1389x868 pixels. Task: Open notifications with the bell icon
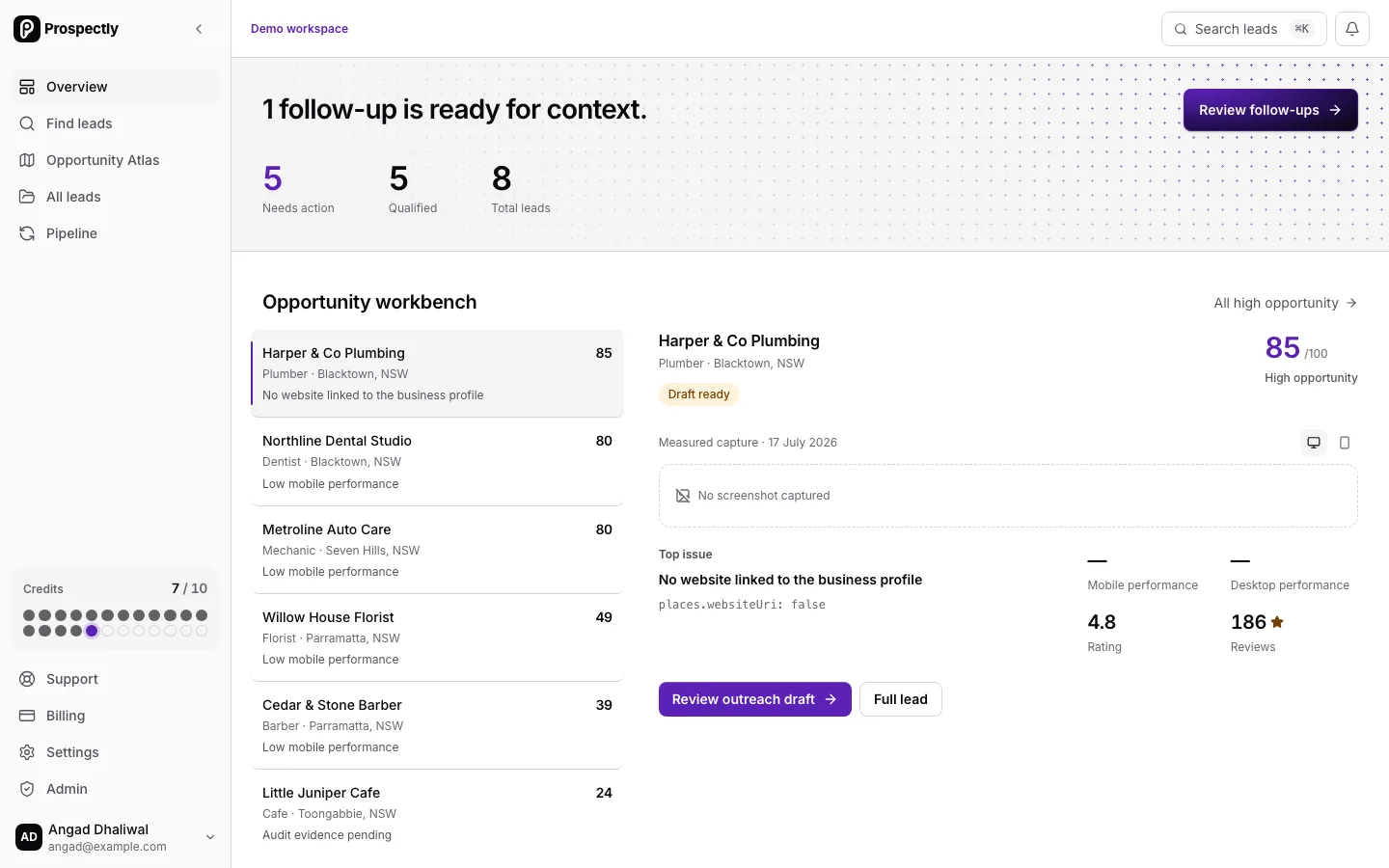coord(1352,29)
